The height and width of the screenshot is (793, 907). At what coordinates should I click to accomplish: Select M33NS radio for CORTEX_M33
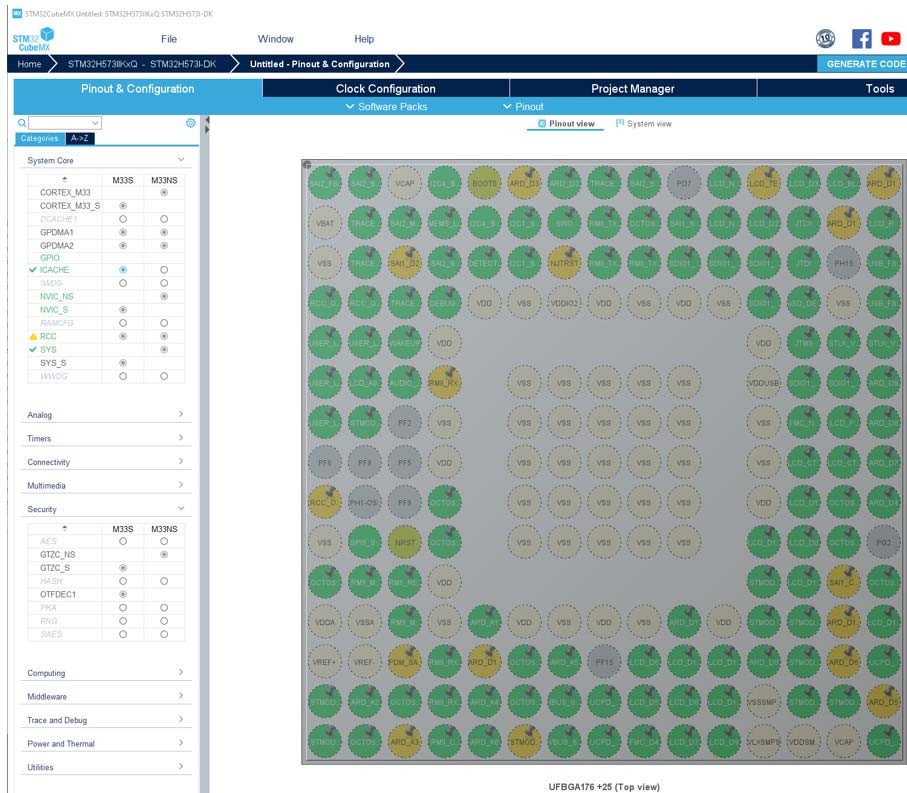tap(164, 193)
